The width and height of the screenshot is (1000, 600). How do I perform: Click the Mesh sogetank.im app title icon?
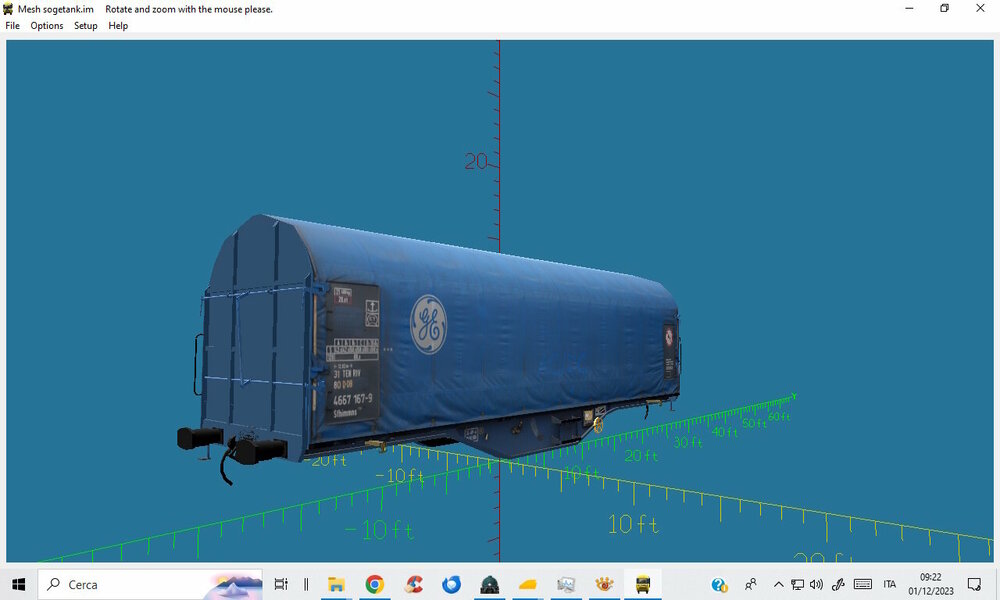[x=8, y=9]
